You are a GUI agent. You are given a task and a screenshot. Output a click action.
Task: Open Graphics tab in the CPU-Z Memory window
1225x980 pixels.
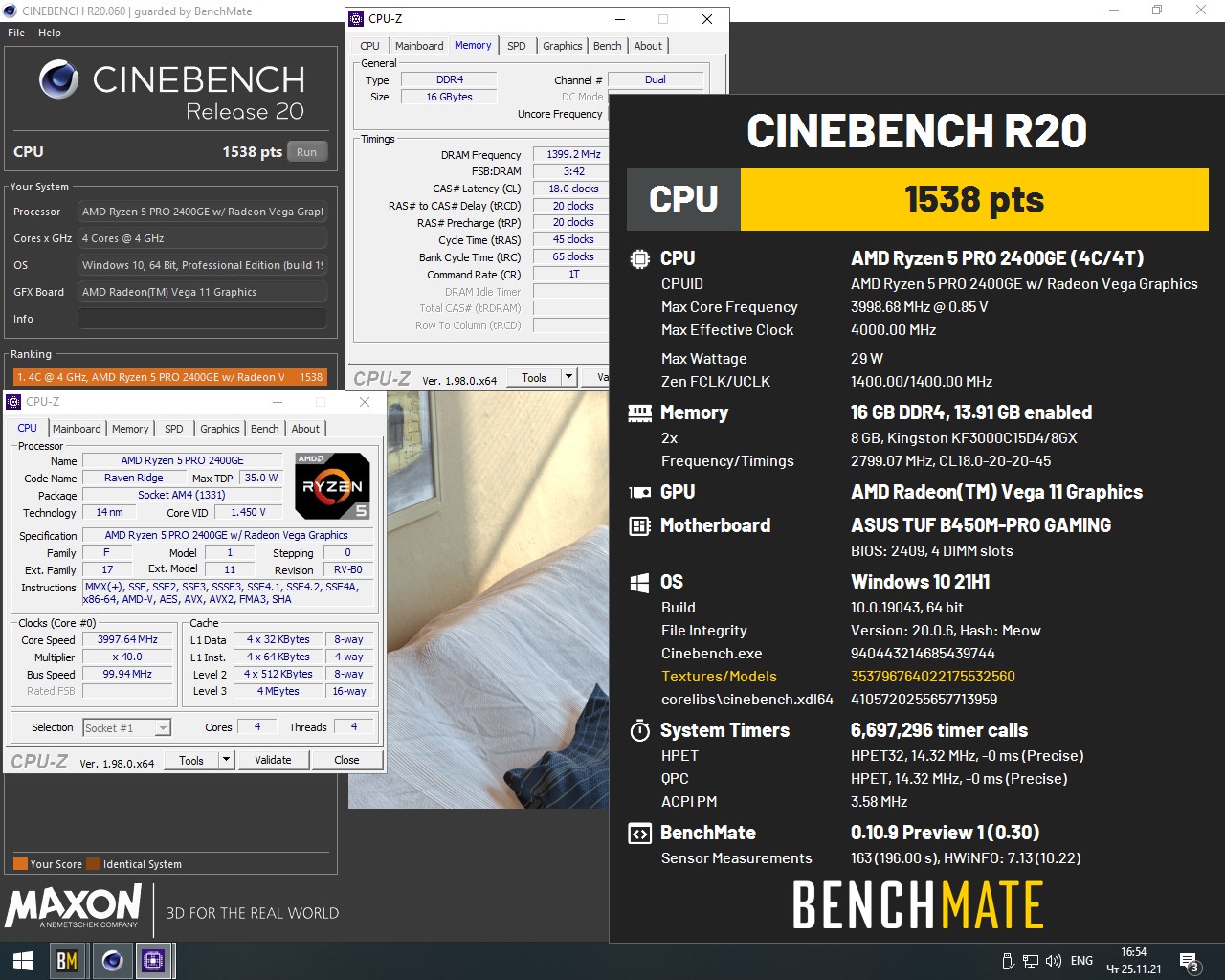(x=563, y=46)
